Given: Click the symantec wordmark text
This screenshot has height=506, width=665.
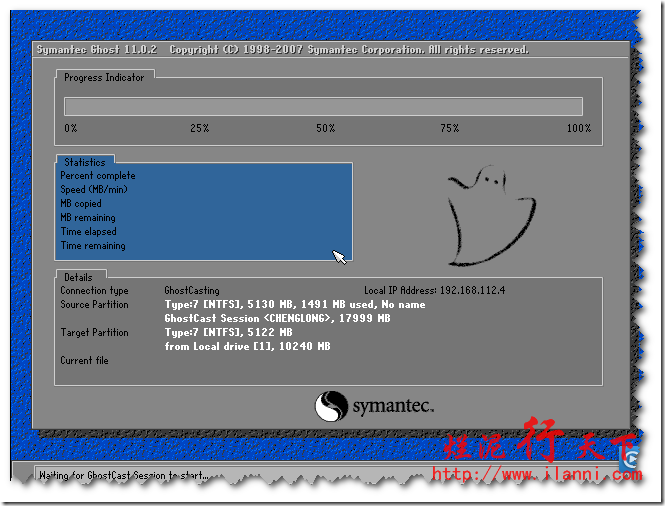Looking at the screenshot, I should point(393,406).
